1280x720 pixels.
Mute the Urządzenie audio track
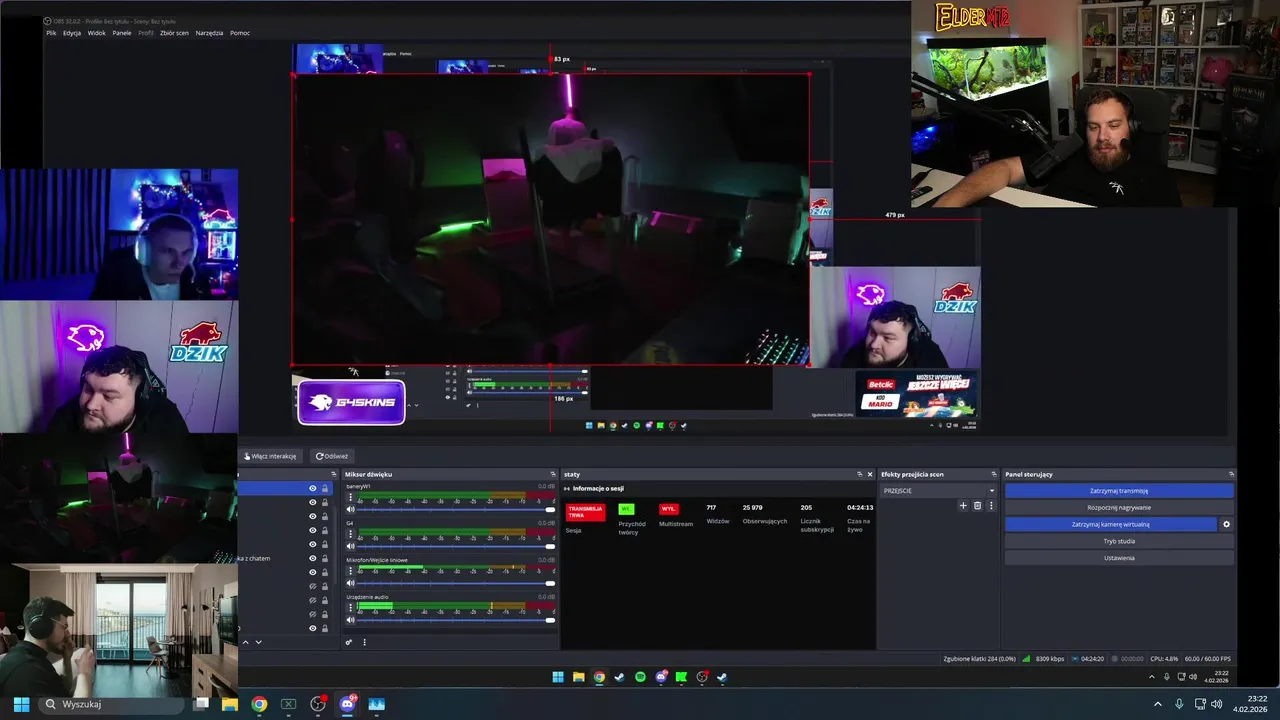tap(351, 620)
